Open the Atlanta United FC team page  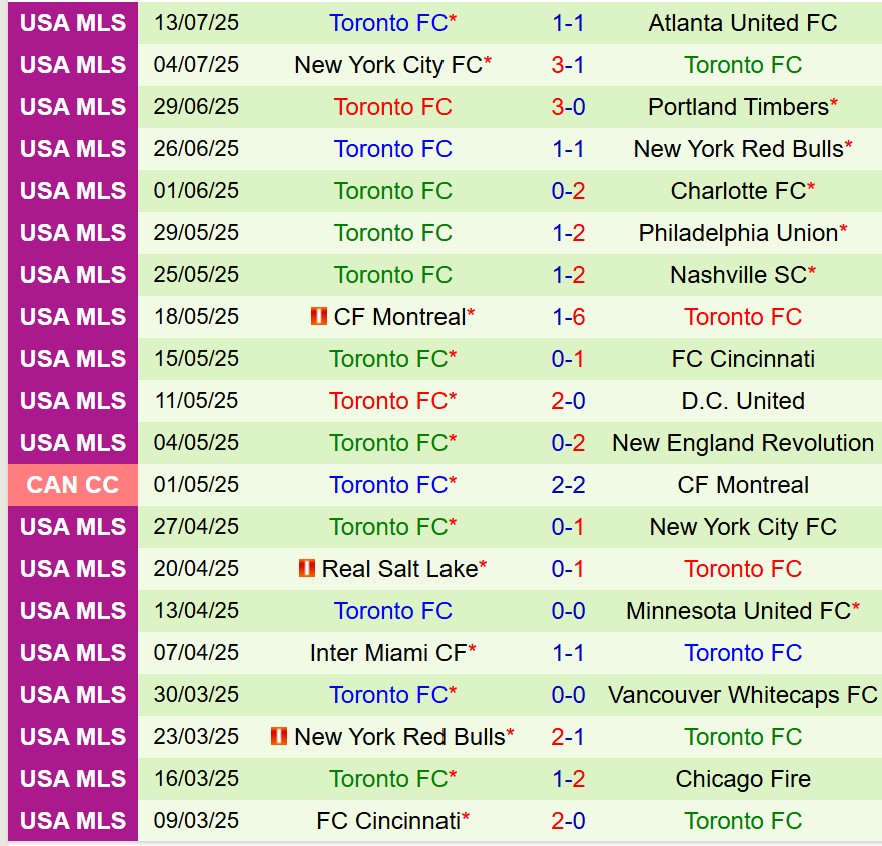[743, 23]
